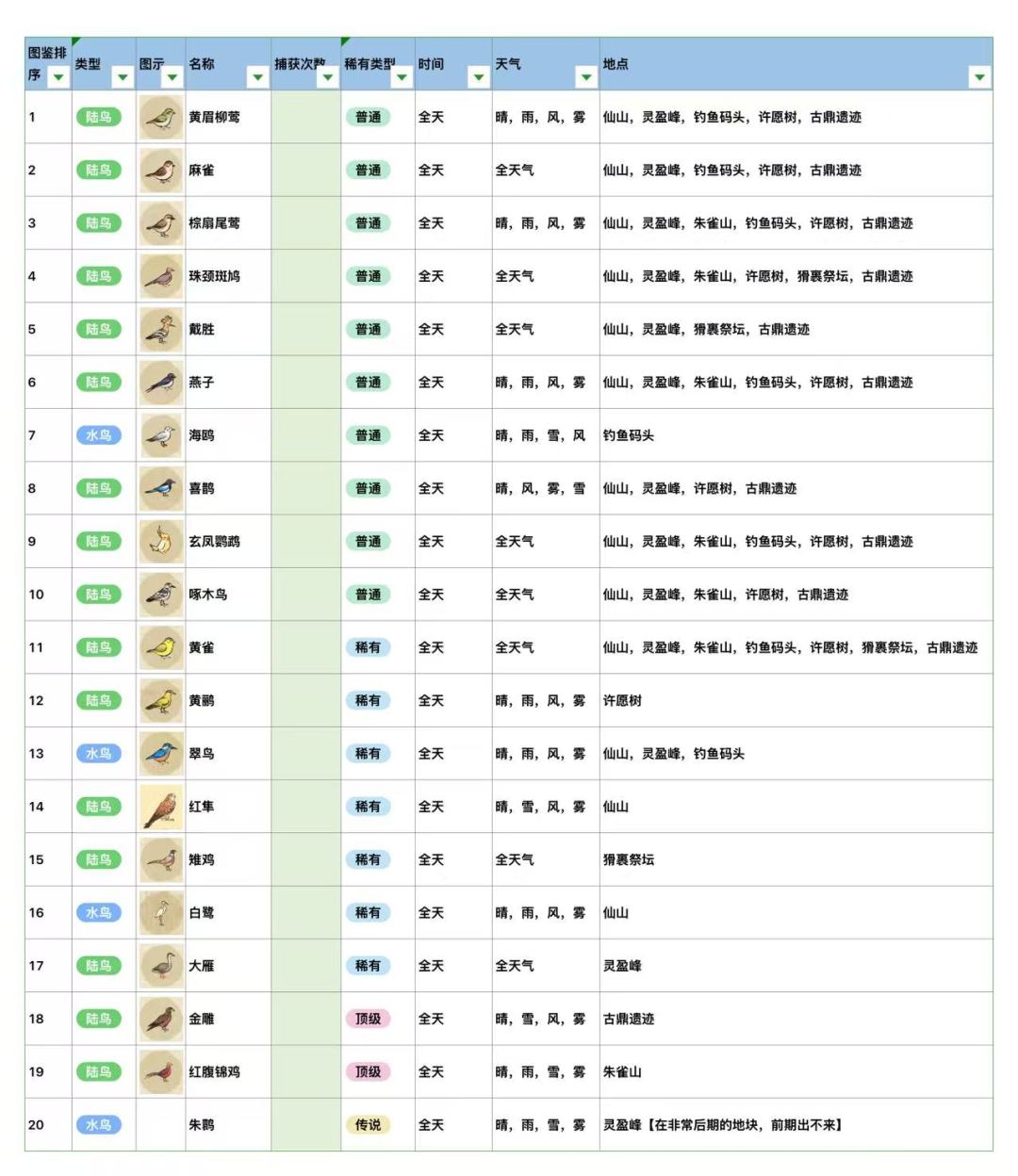Click the 稀有 tag in 白鹭 row
Image resolution: width=1018 pixels, height=1176 pixels.
(368, 913)
